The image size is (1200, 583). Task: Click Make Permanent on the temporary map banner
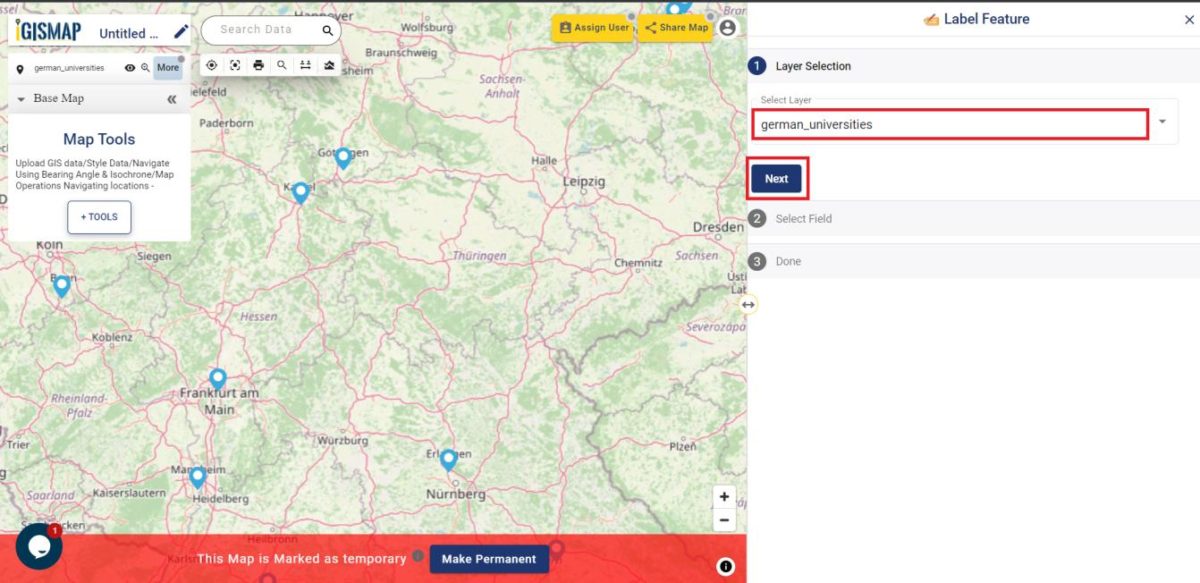pos(489,559)
